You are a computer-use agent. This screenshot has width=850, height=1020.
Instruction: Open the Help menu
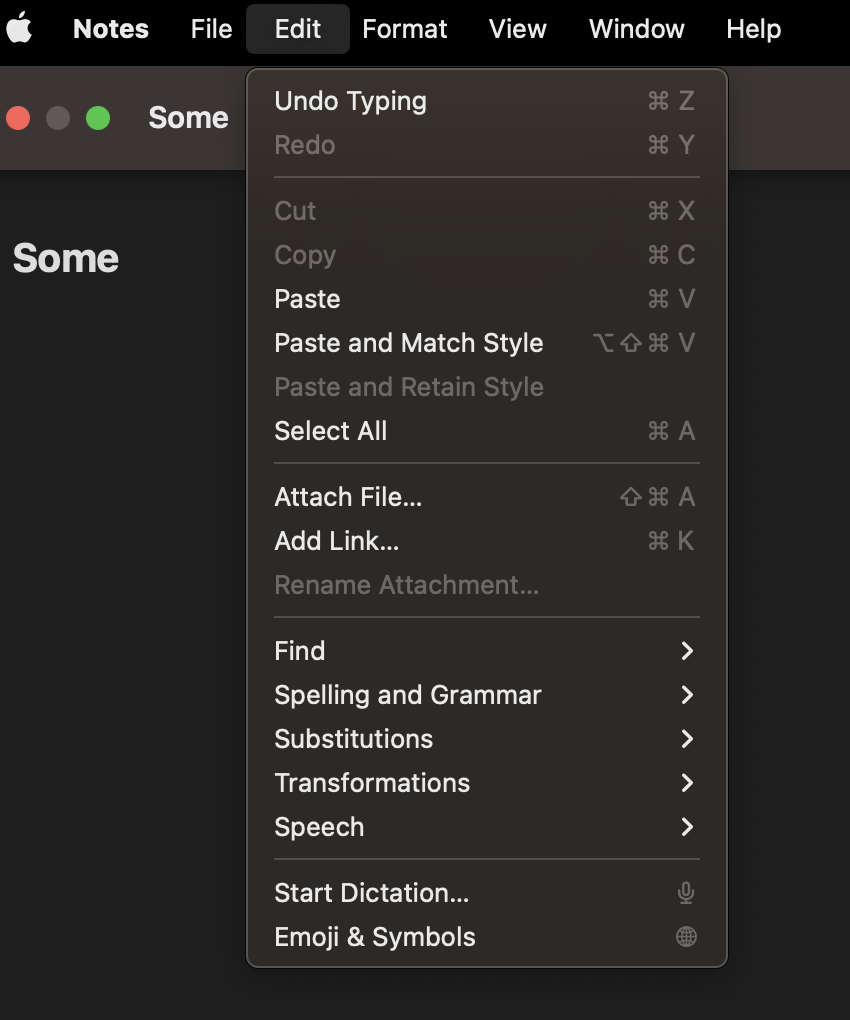(753, 29)
